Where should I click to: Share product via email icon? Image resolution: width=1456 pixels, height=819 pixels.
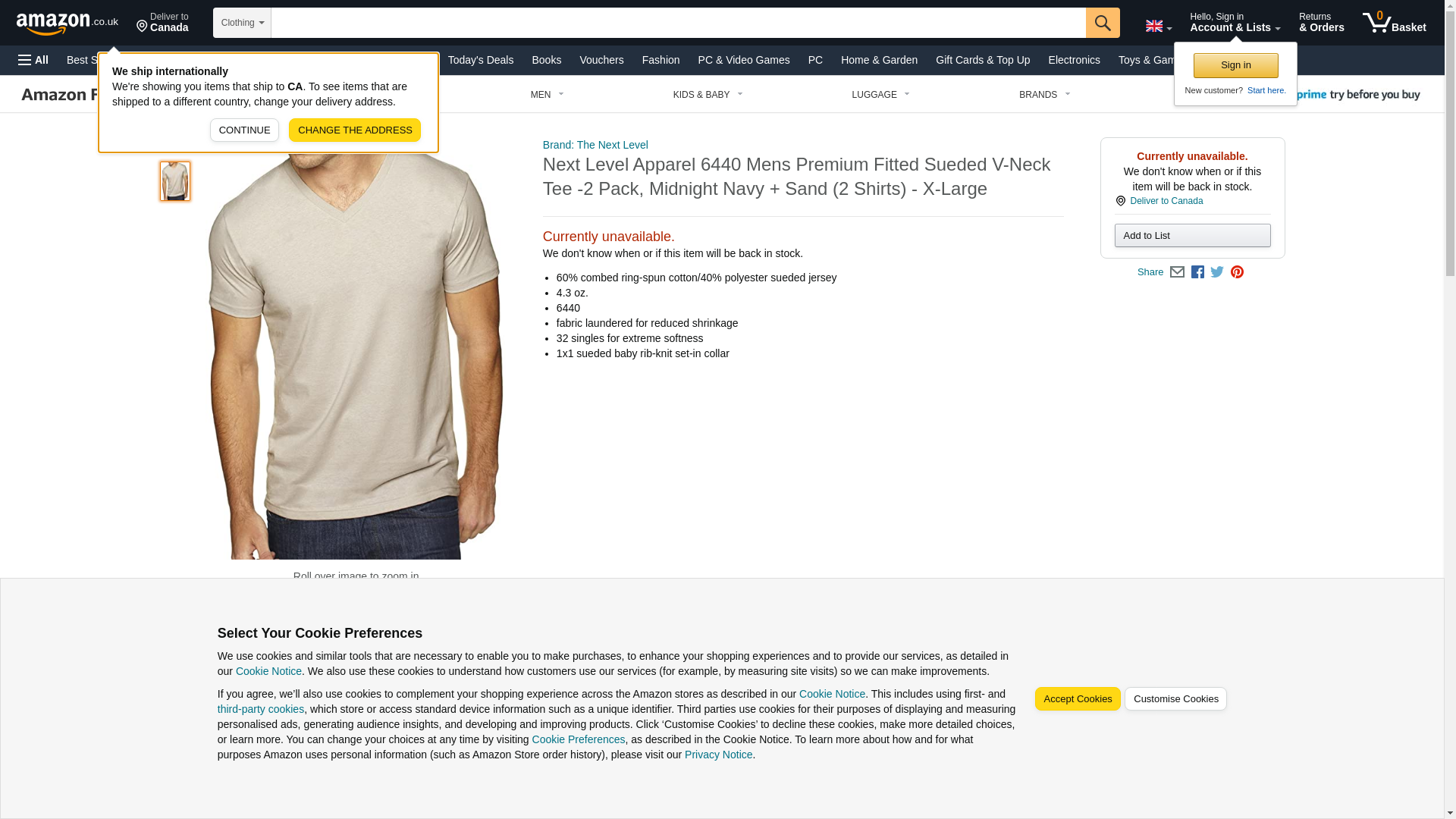(1177, 272)
